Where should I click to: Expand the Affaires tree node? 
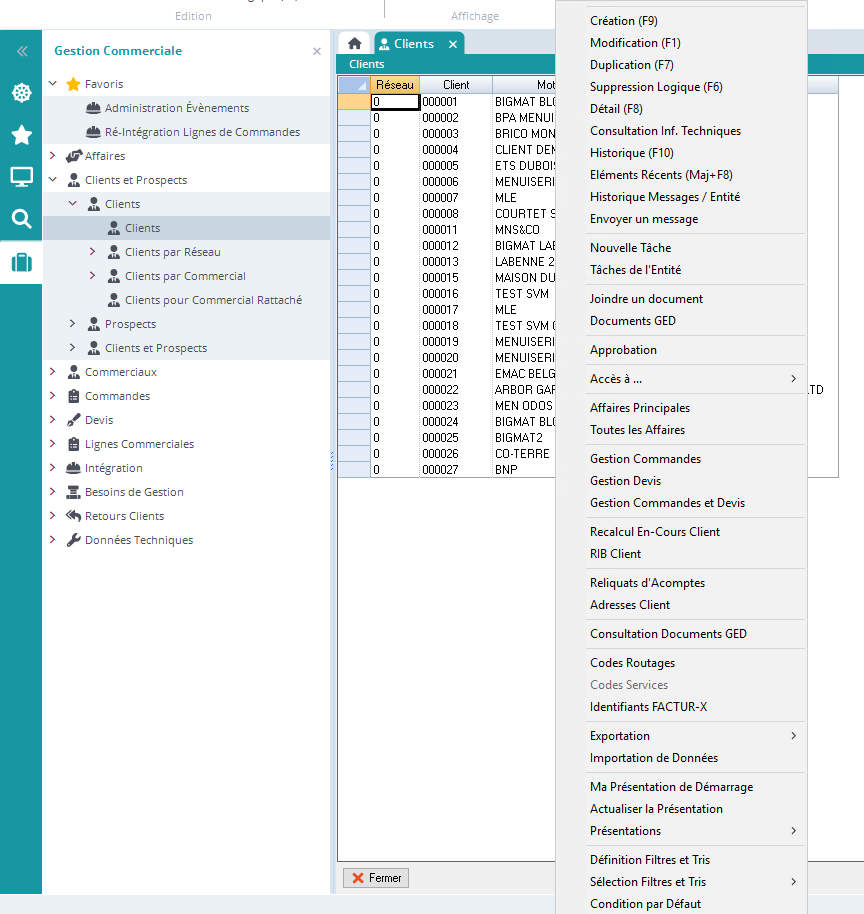click(x=53, y=156)
